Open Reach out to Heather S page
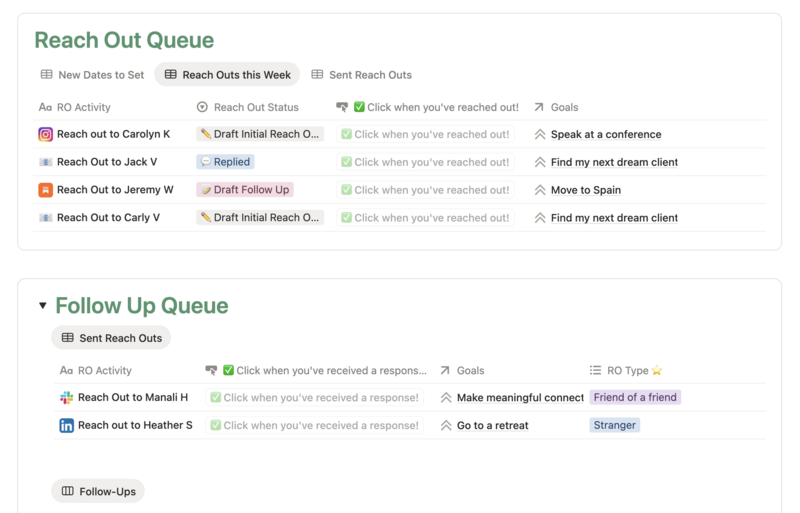 tap(135, 425)
